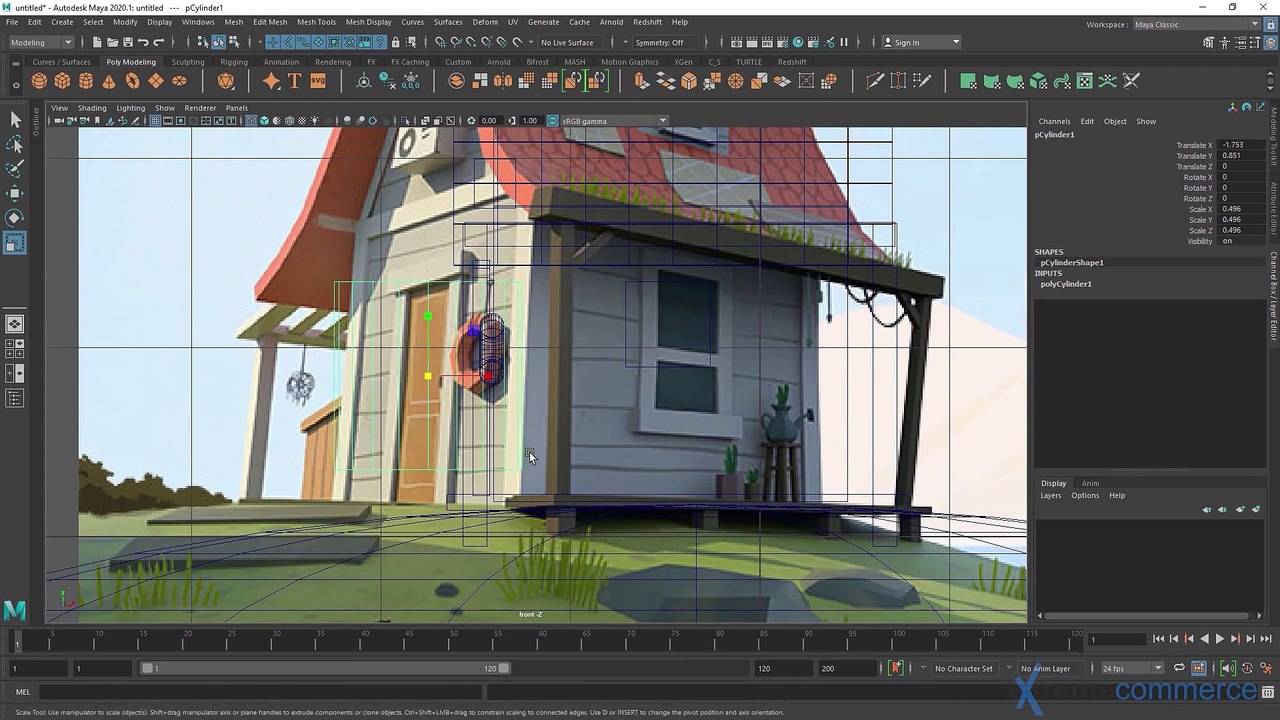This screenshot has width=1280, height=720.
Task: Create a Polygon Torus from shelf
Action: point(132,81)
